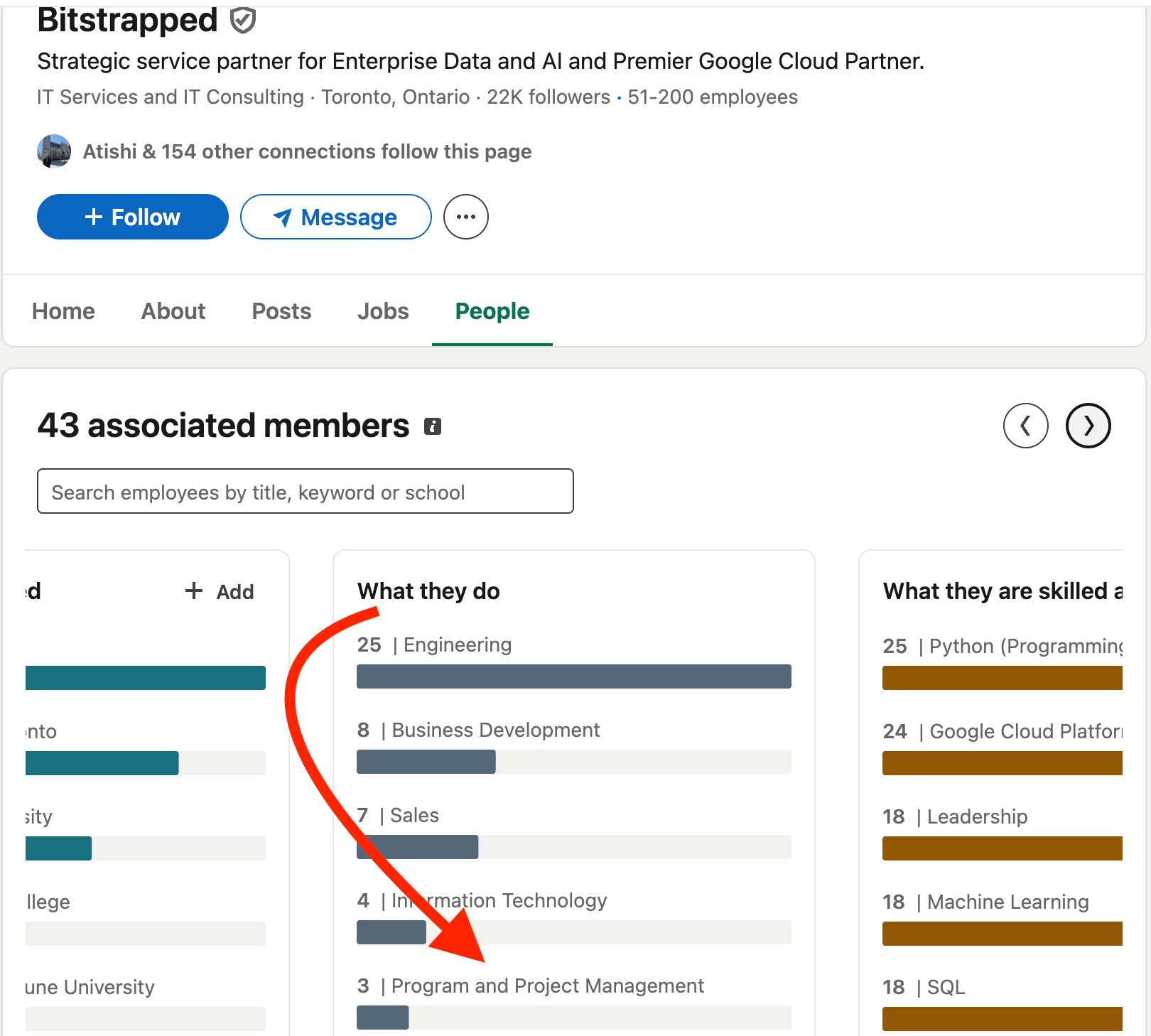Filter members by Business Development
Image resolution: width=1151 pixels, height=1036 pixels.
tap(573, 761)
